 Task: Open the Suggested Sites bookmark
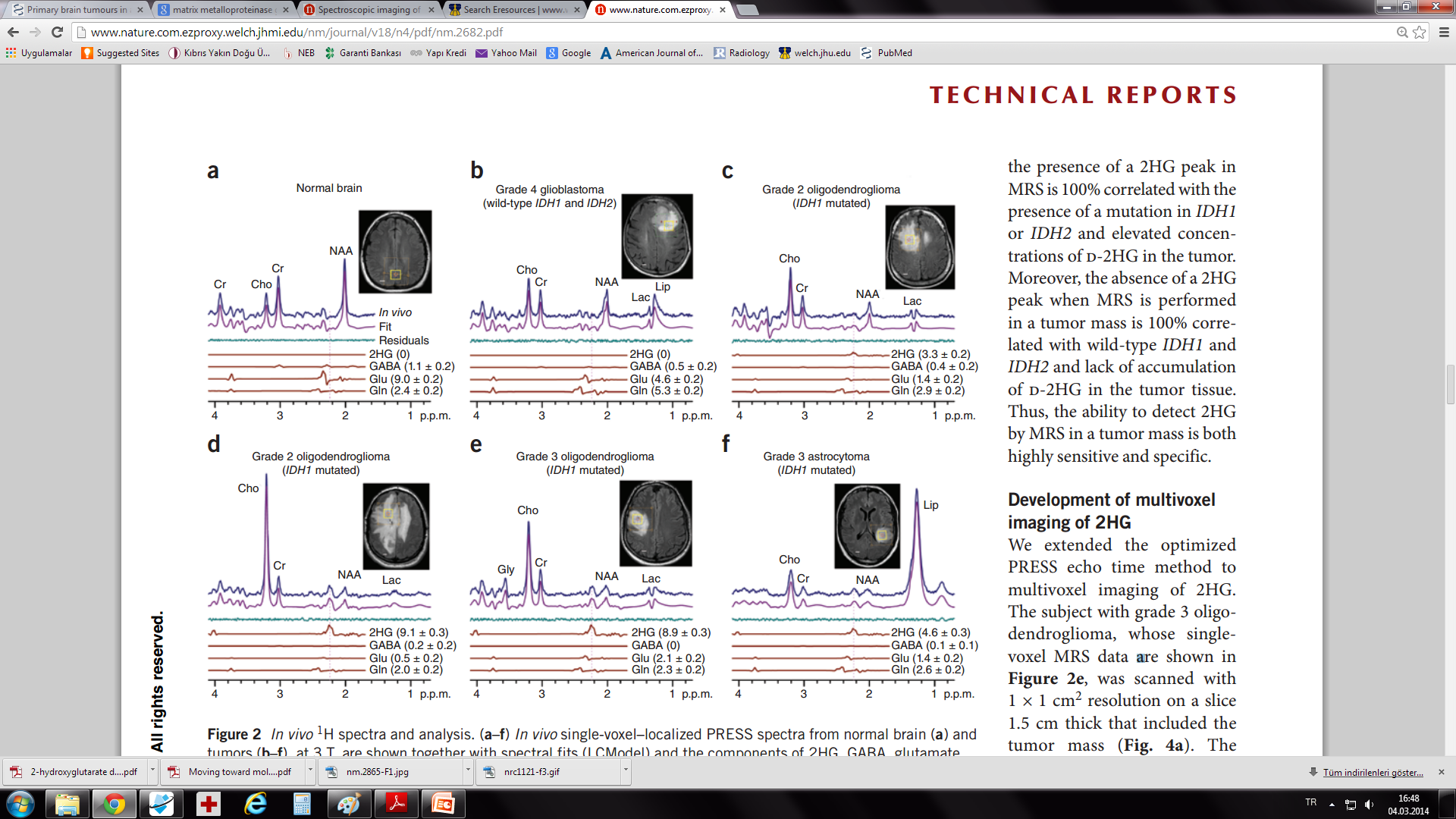[x=121, y=53]
